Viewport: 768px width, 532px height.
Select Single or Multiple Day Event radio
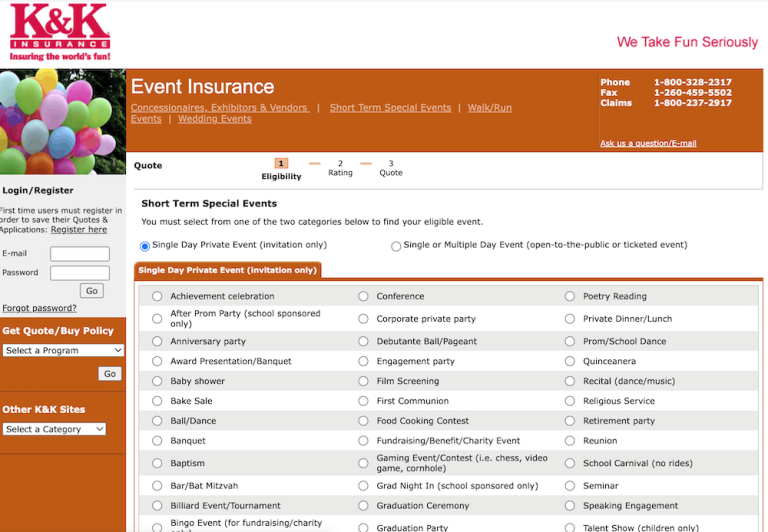click(x=396, y=246)
